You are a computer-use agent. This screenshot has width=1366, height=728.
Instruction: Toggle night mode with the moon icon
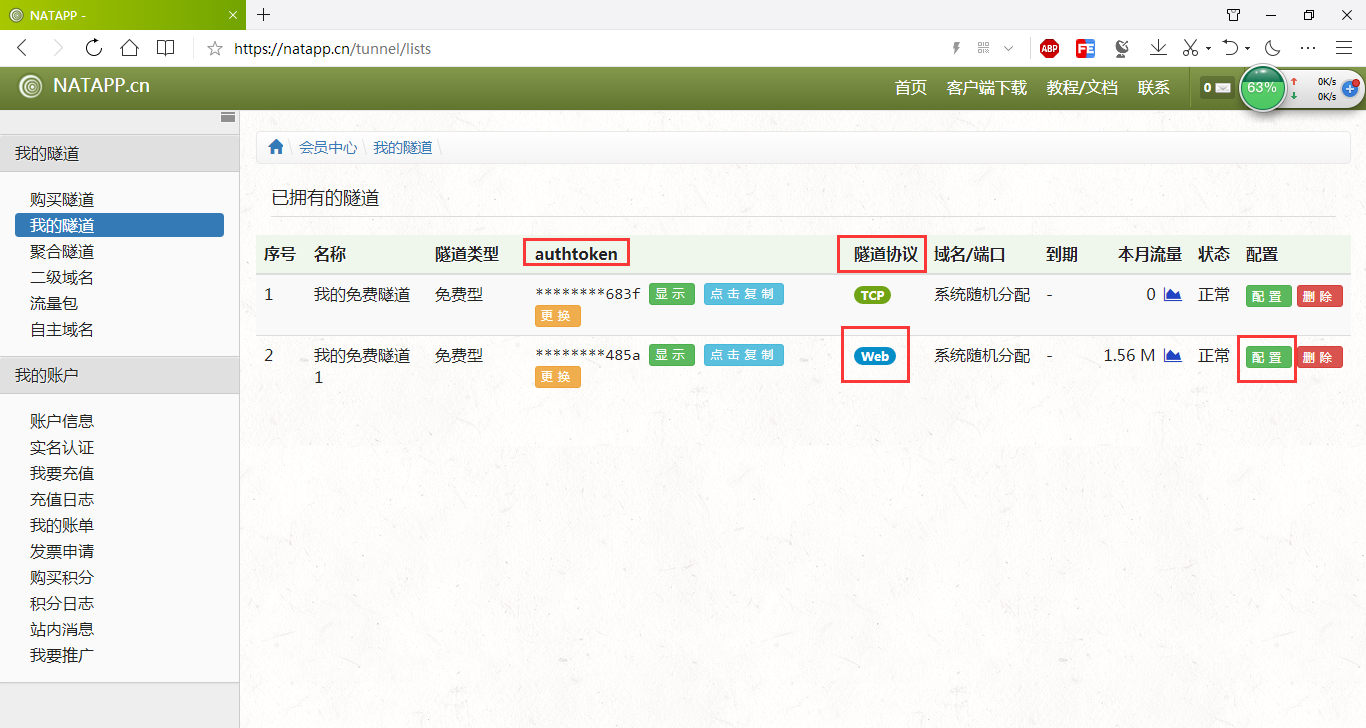(1272, 48)
